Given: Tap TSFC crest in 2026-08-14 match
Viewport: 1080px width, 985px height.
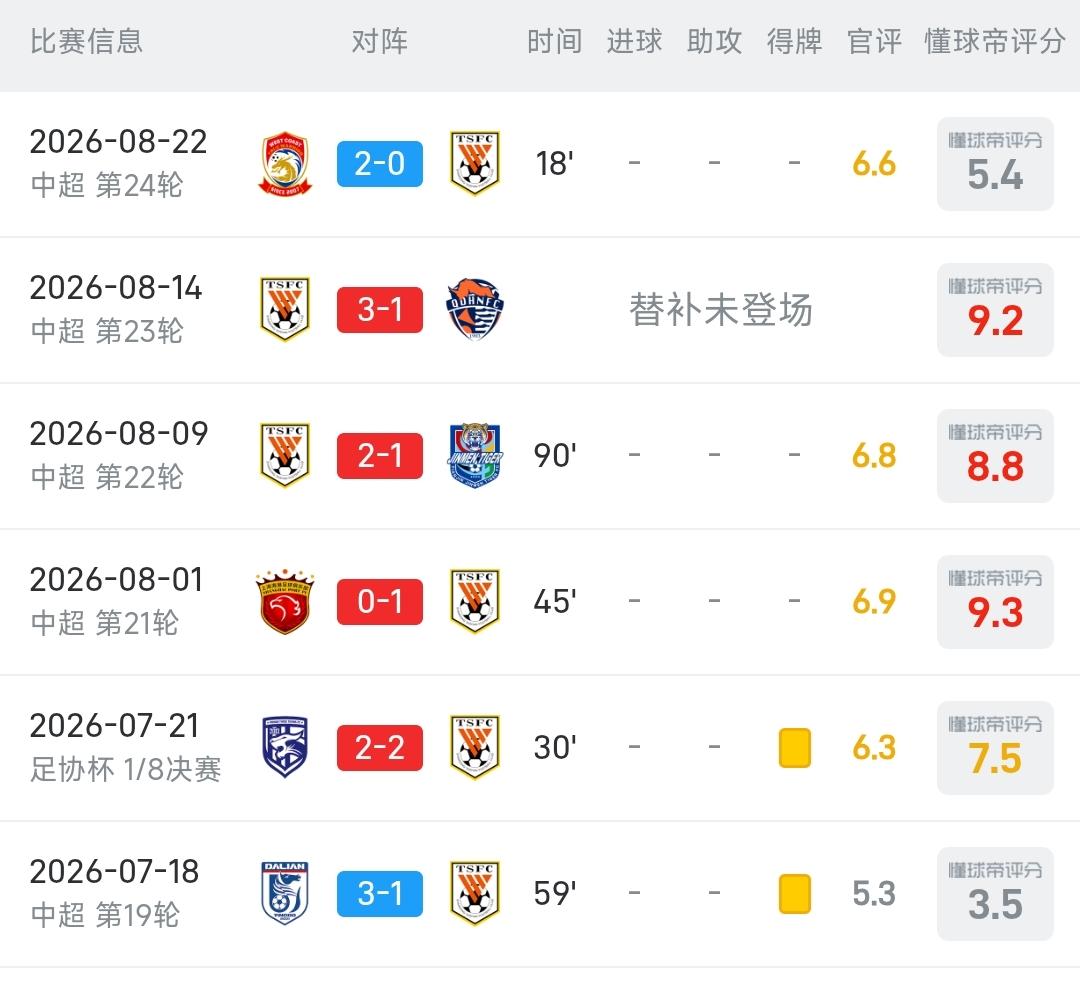Looking at the screenshot, I should [284, 309].
